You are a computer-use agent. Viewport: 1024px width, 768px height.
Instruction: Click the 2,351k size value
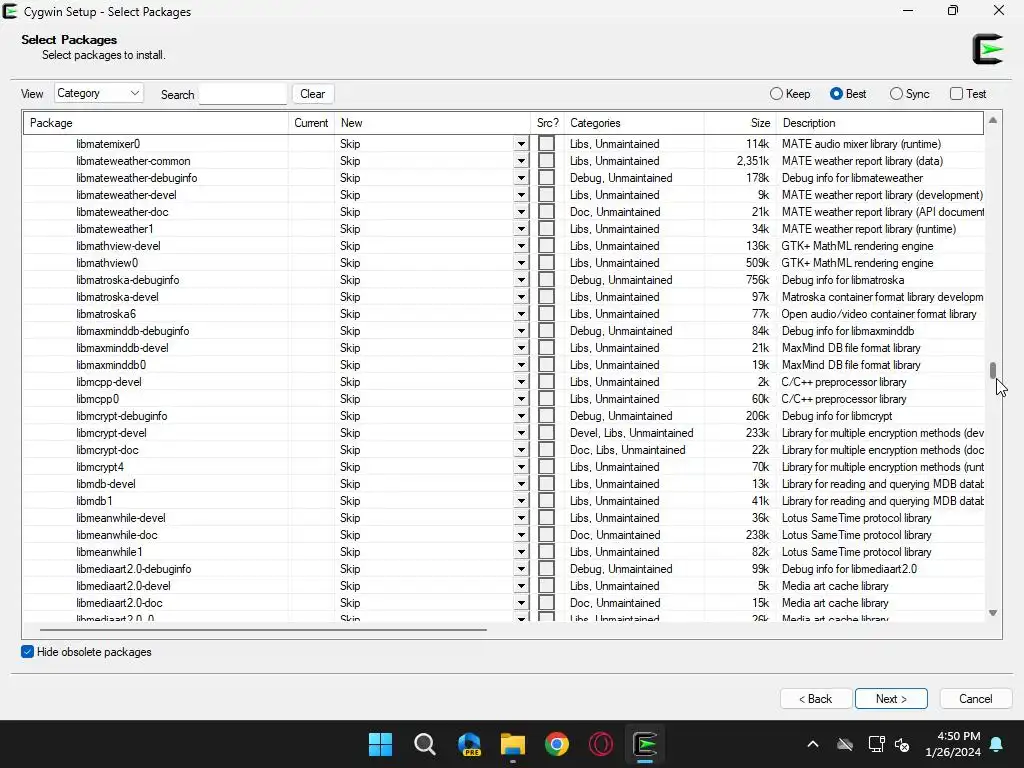pyautogui.click(x=752, y=161)
